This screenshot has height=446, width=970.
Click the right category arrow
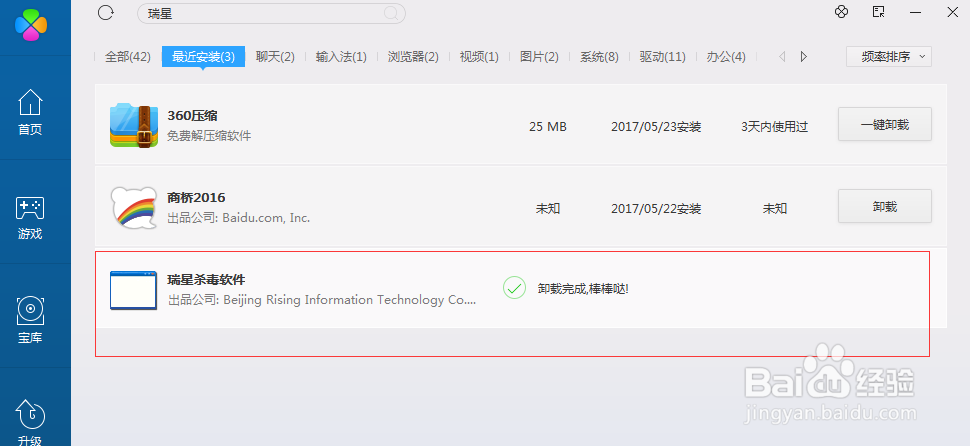coord(804,56)
